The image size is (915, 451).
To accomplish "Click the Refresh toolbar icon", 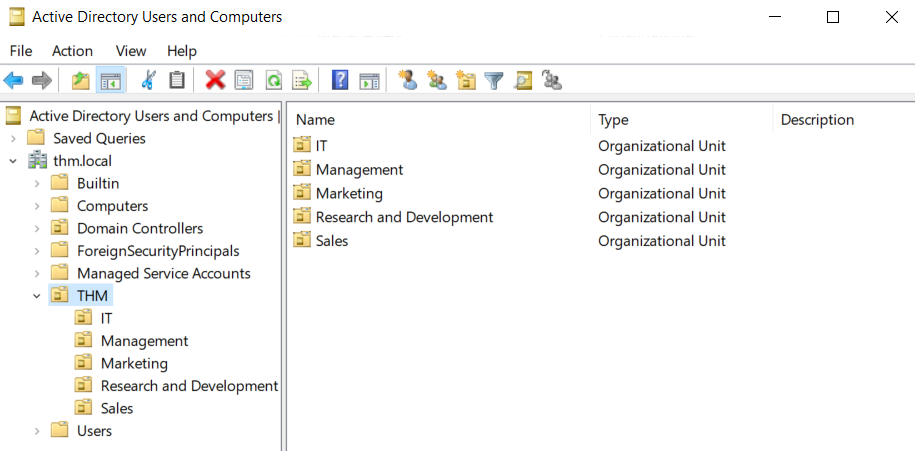I will pos(273,81).
